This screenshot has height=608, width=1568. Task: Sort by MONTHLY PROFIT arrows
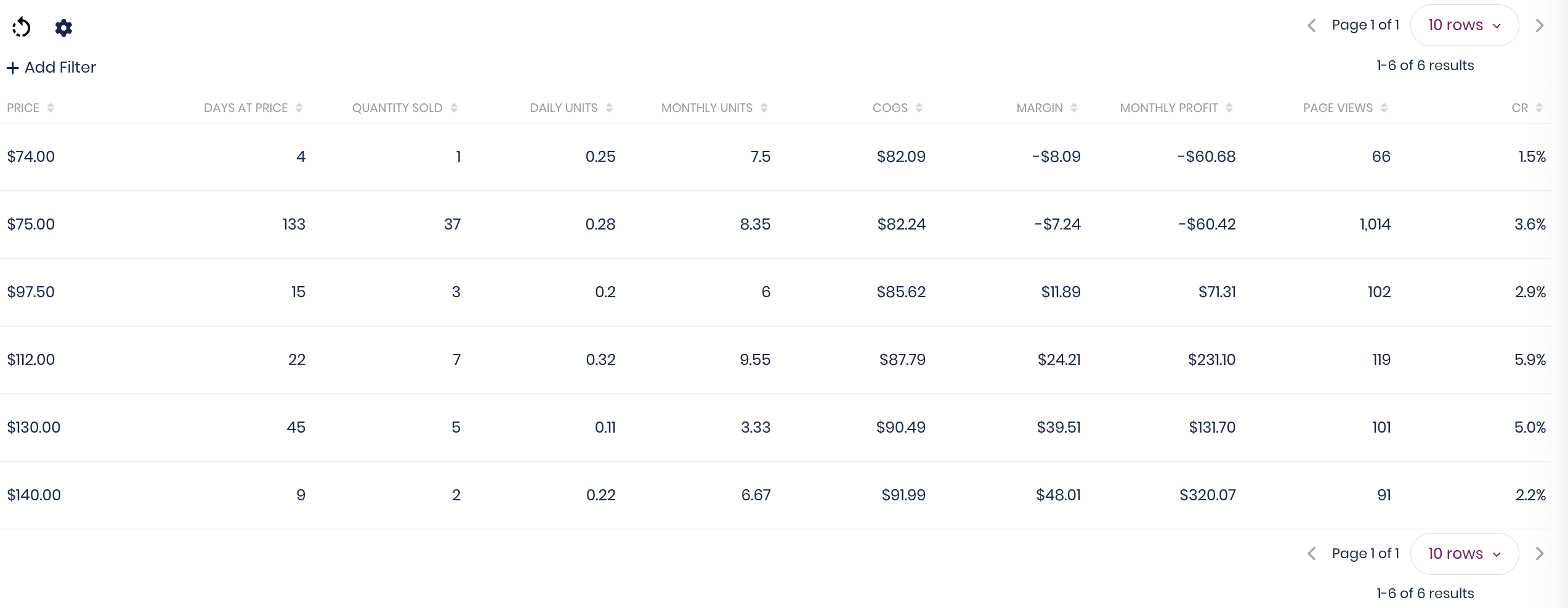(1229, 108)
